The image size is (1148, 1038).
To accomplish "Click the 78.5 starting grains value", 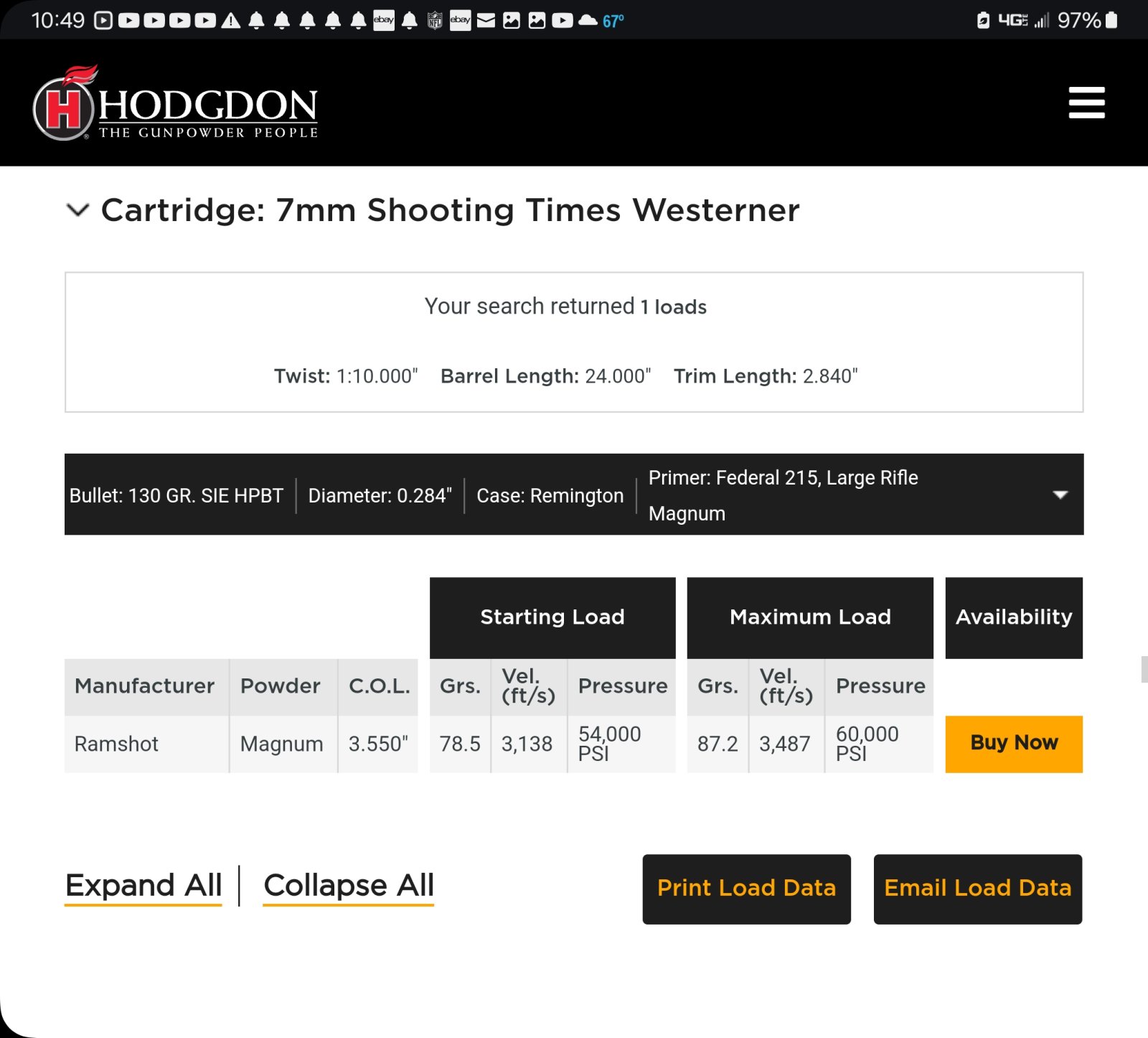I will click(x=460, y=744).
